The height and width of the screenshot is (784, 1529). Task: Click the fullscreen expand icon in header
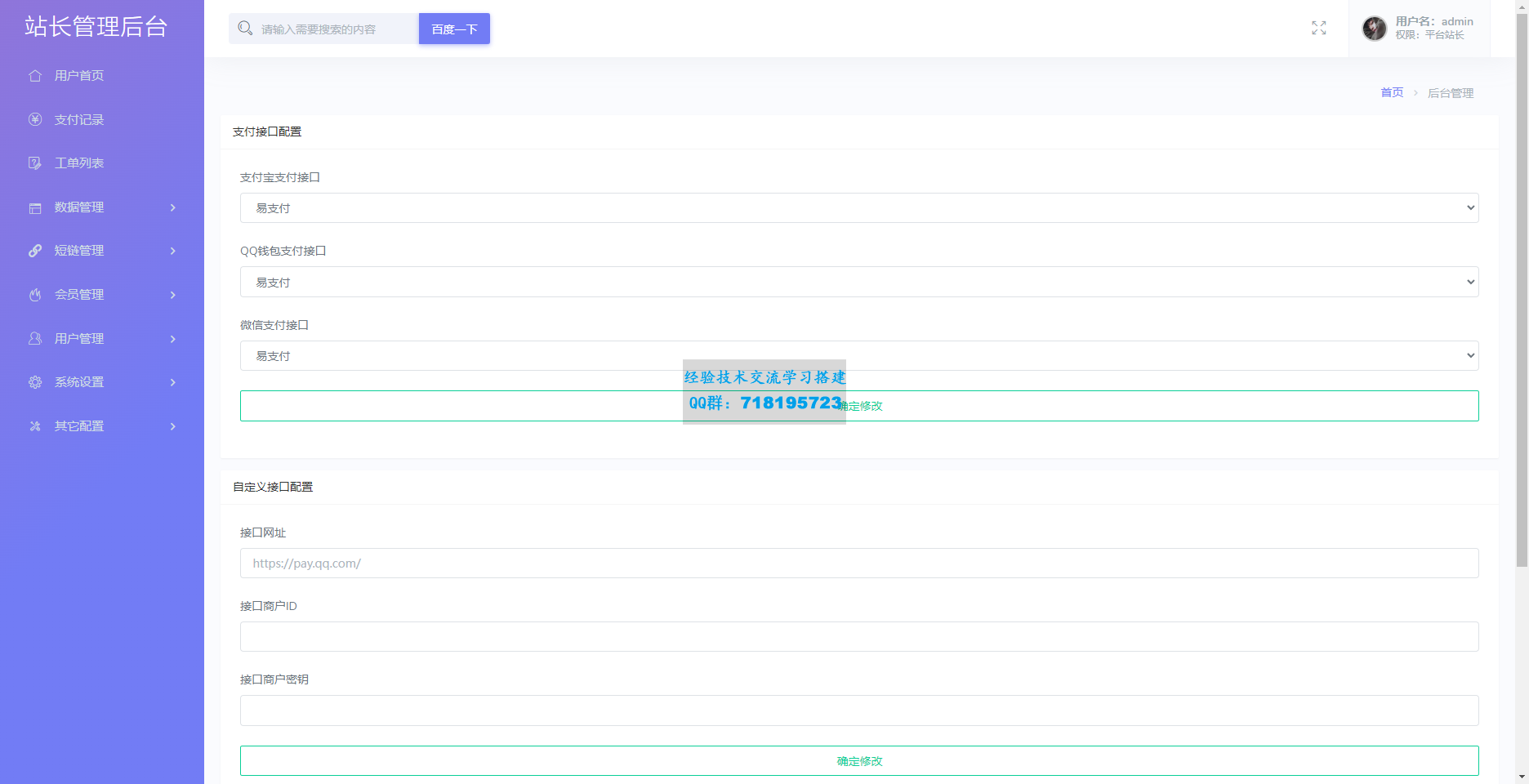1318,29
